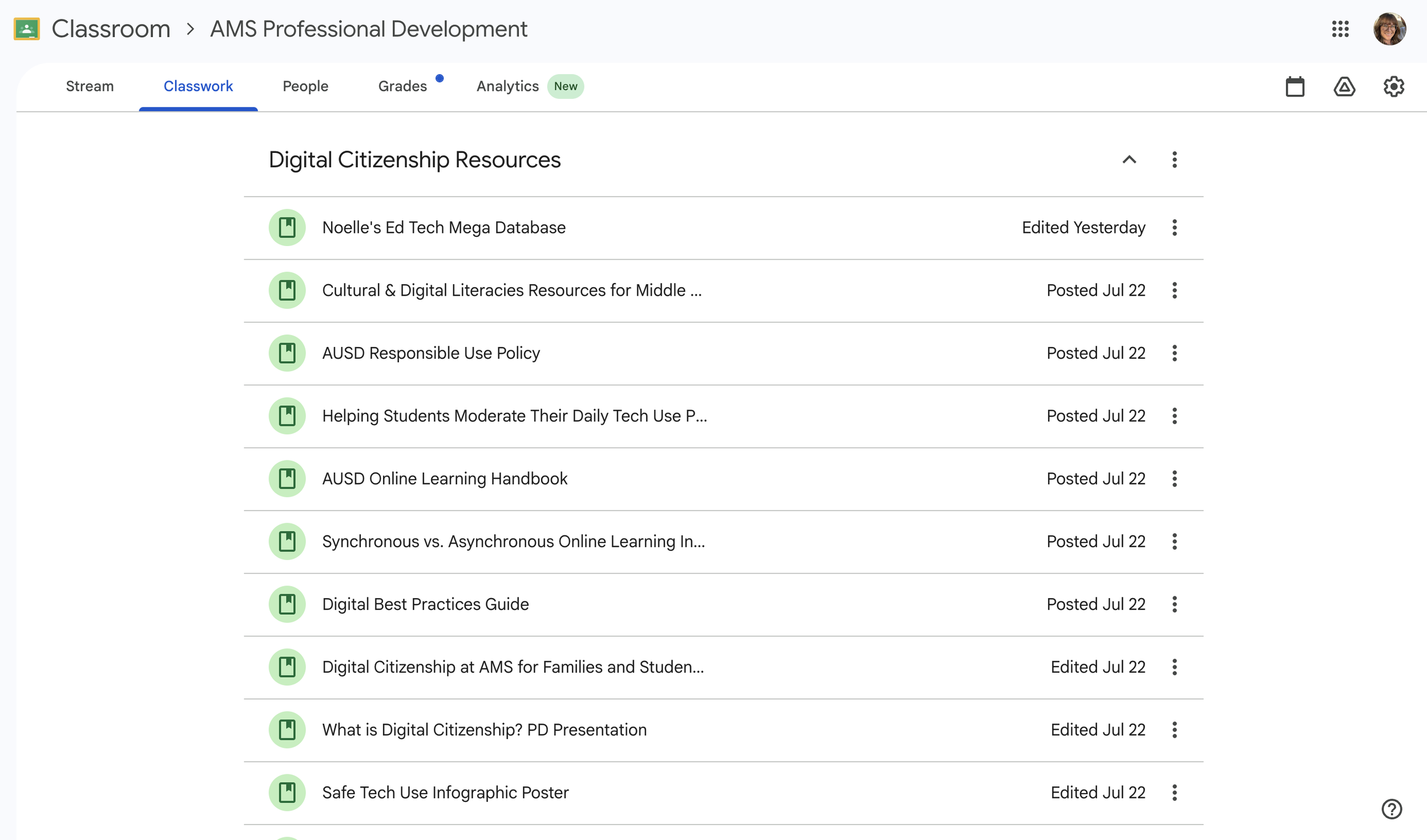Open Noelle's Ed Tech Mega Database material
This screenshot has width=1427, height=840.
444,228
